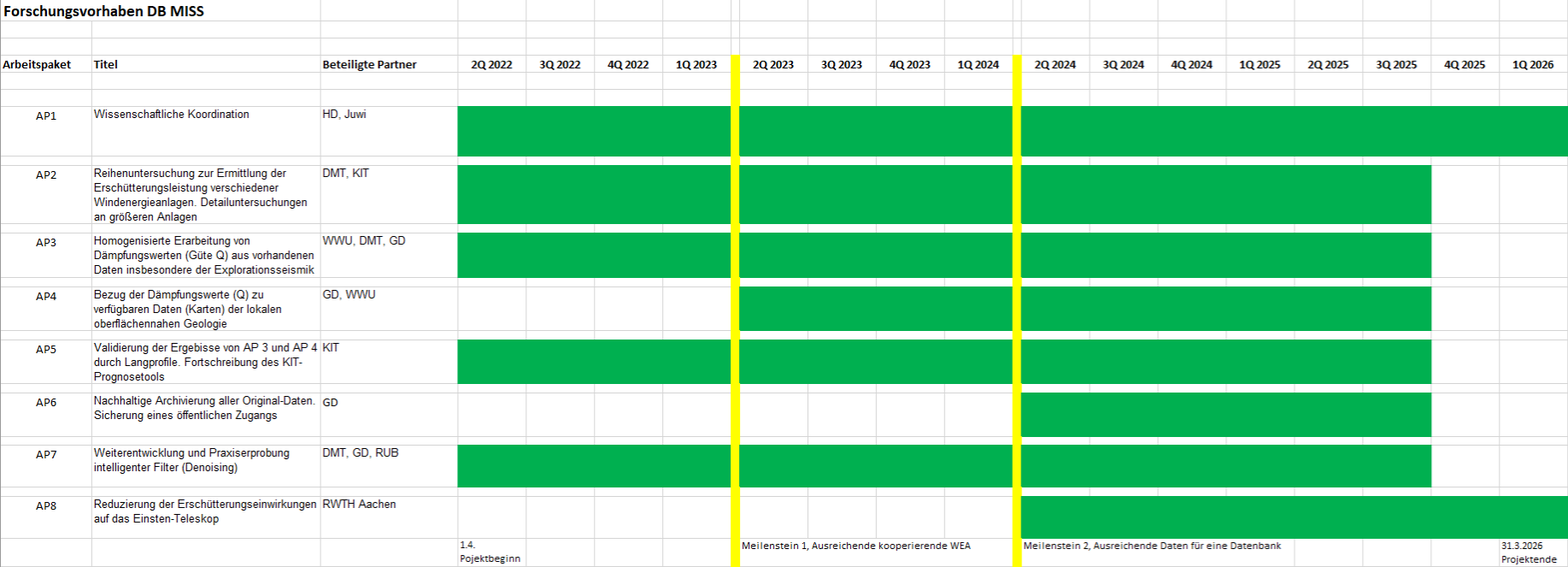This screenshot has height=567, width=1568.
Task: Select the "Wissenschaftliche Koordination" title cell
Action: (x=172, y=114)
